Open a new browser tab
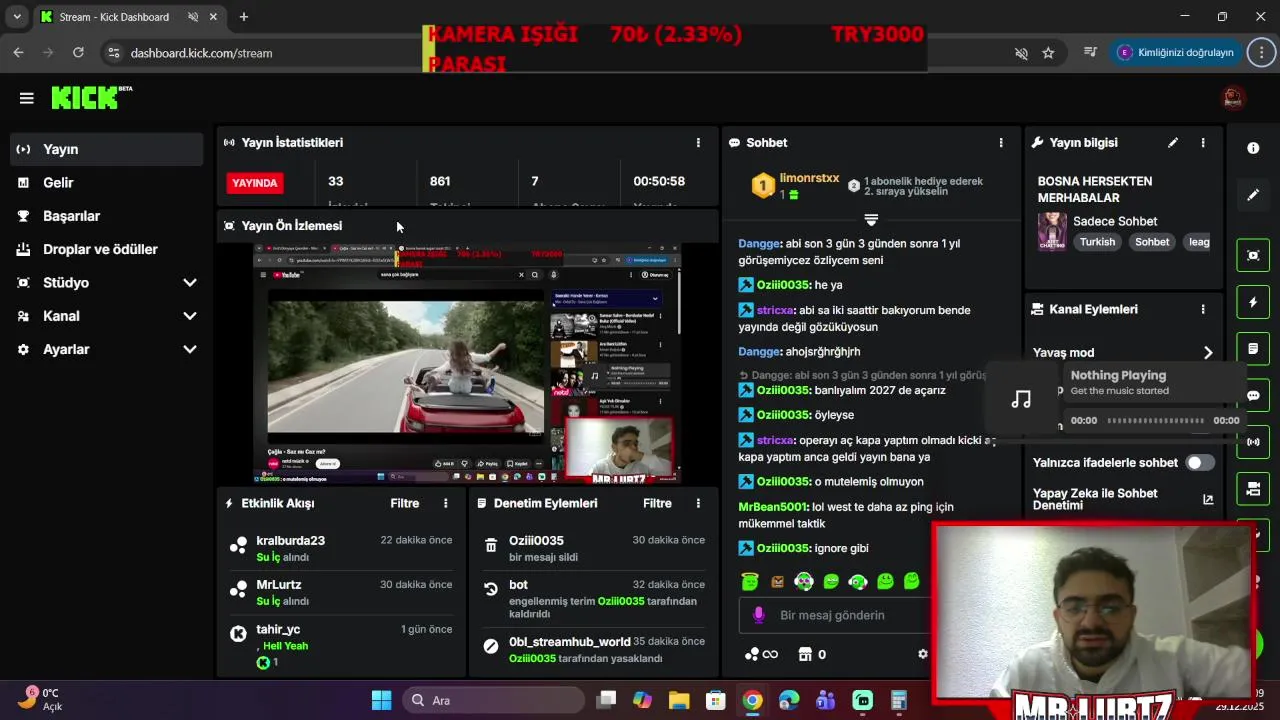Screen dimensions: 1280x720 [243, 17]
